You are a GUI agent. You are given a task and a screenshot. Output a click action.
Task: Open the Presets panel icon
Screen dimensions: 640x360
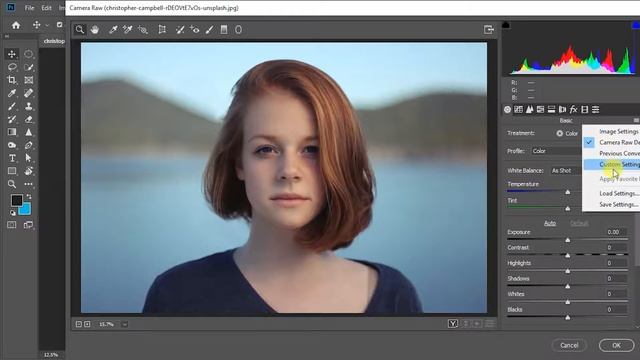pos(596,109)
